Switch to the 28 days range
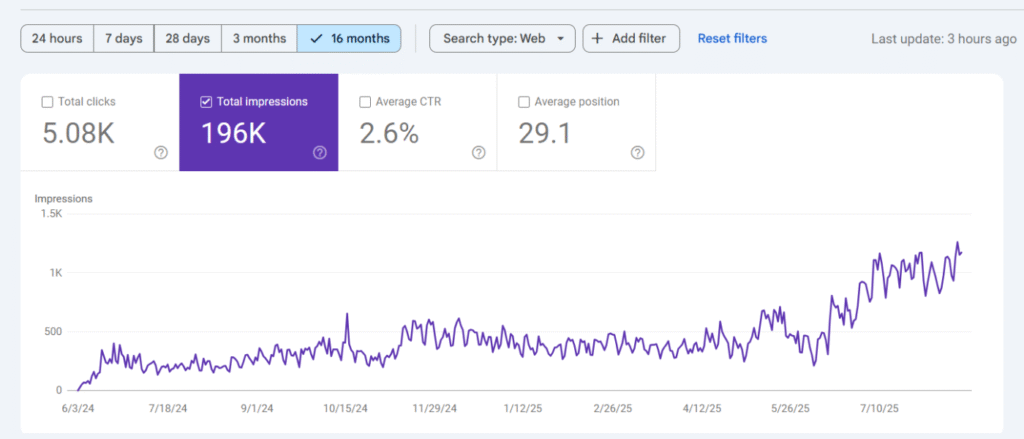This screenshot has height=439, width=1024. point(188,39)
